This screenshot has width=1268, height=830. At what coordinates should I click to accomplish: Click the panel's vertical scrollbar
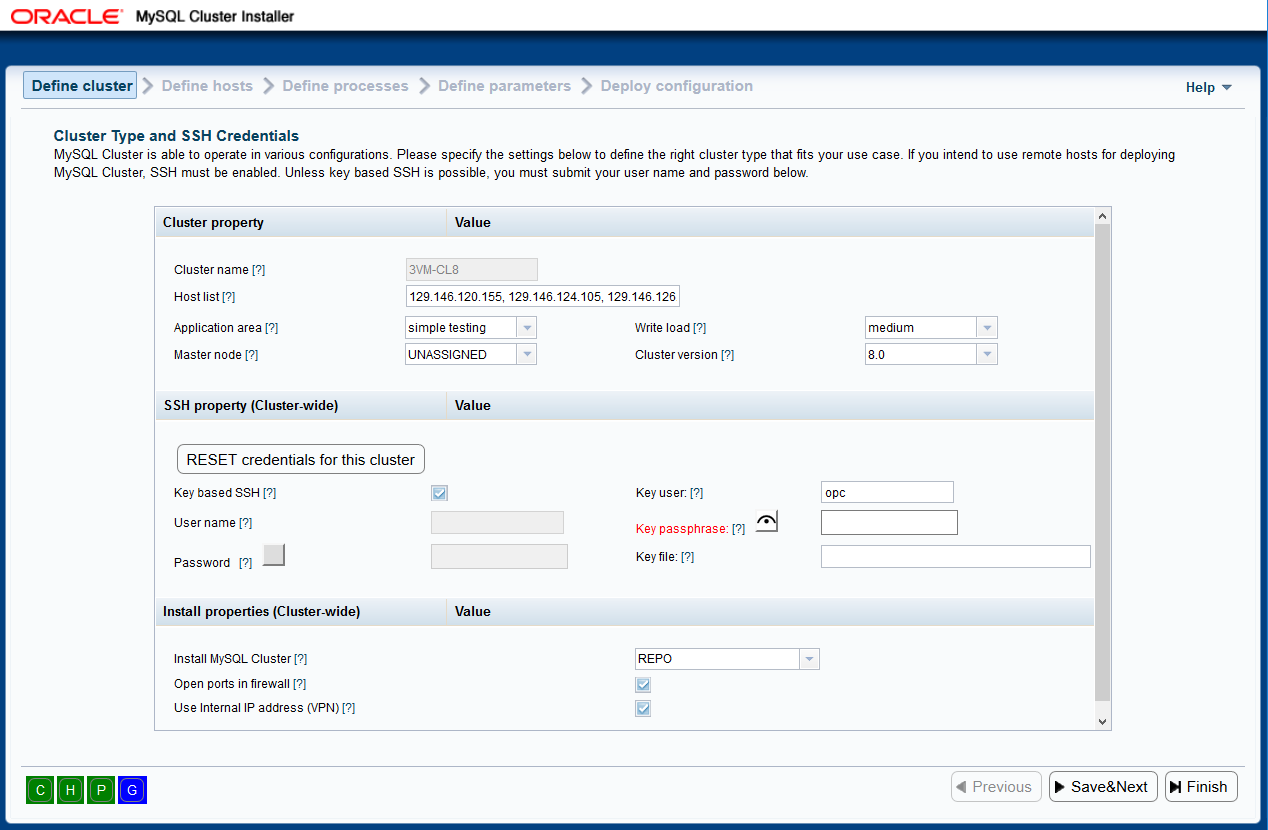click(x=1103, y=462)
